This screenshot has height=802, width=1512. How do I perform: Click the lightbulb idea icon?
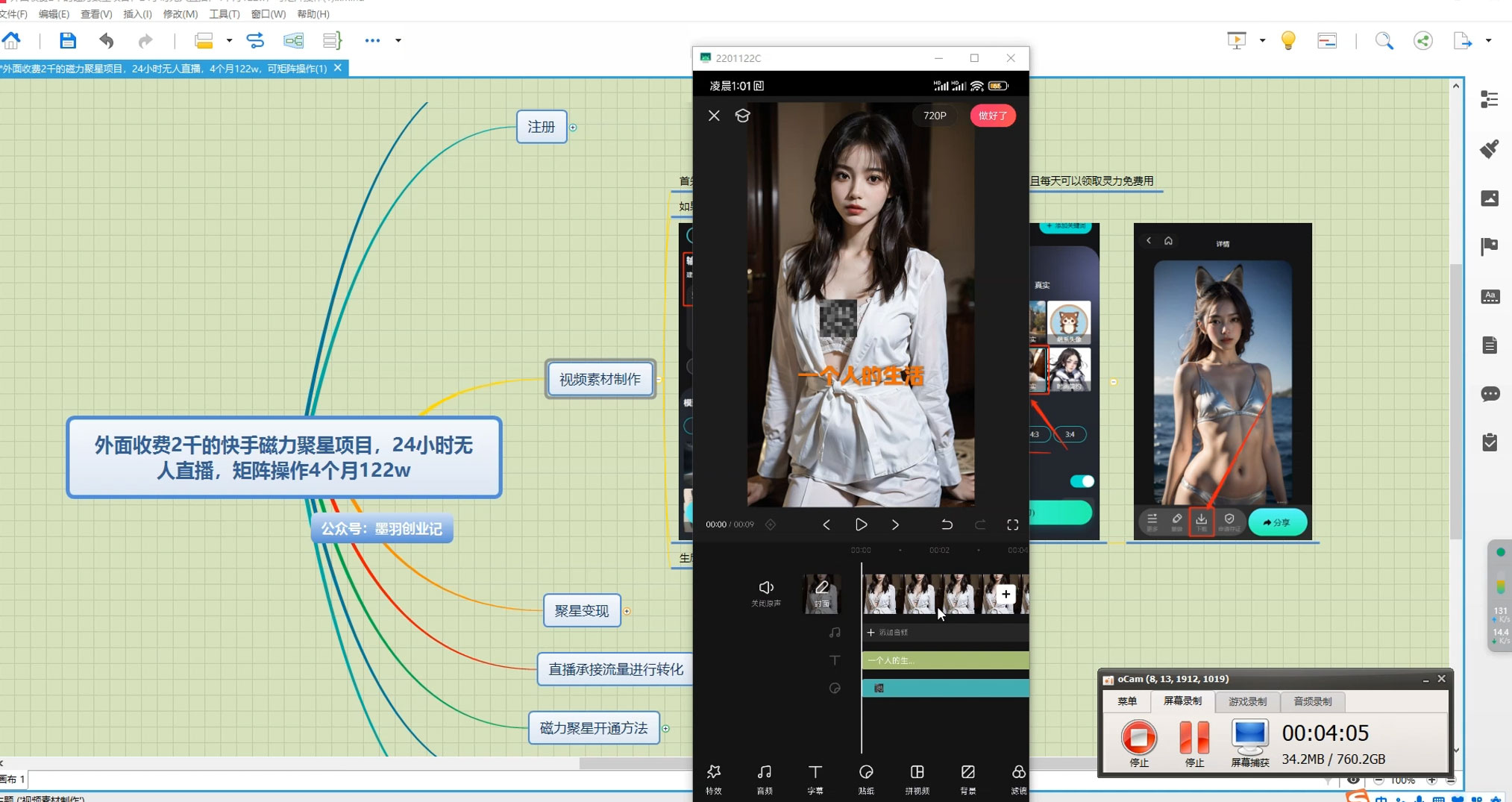[x=1288, y=40]
